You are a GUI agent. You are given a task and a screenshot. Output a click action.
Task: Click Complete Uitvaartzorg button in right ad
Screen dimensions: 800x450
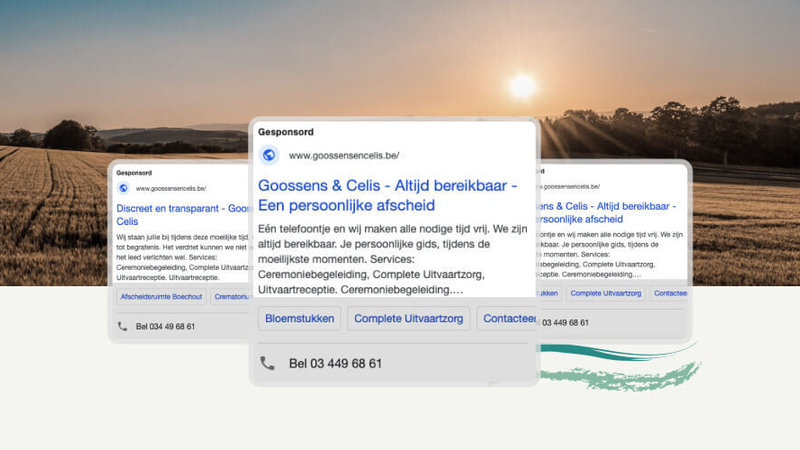[603, 294]
